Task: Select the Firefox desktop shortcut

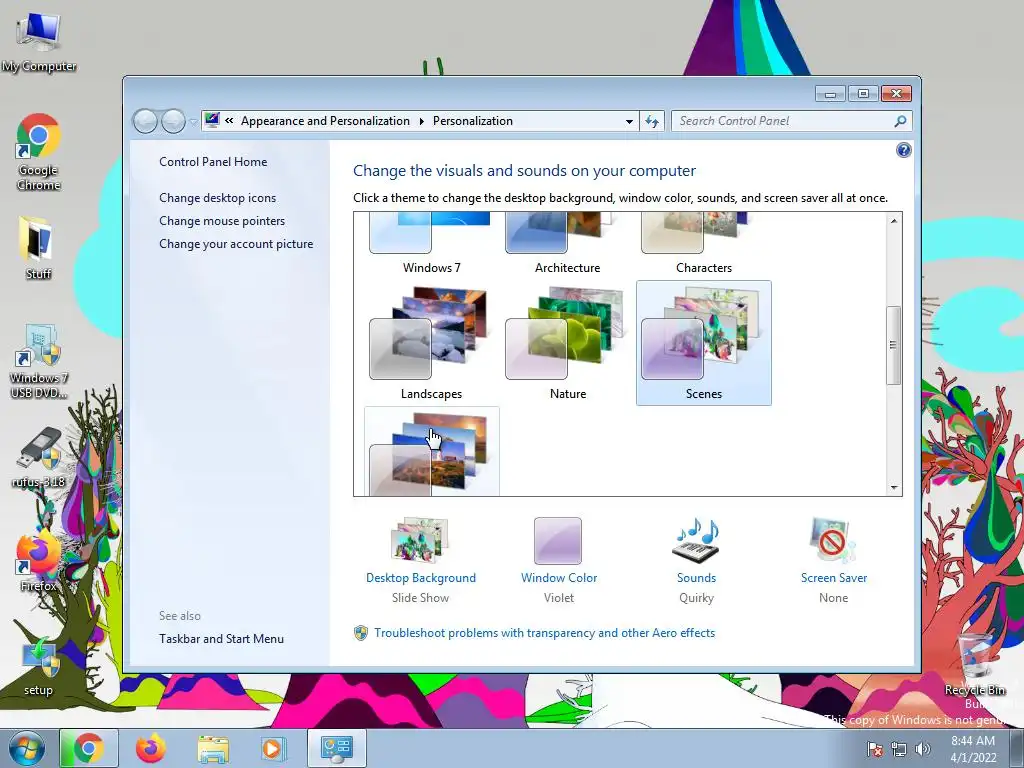Action: pos(38,562)
